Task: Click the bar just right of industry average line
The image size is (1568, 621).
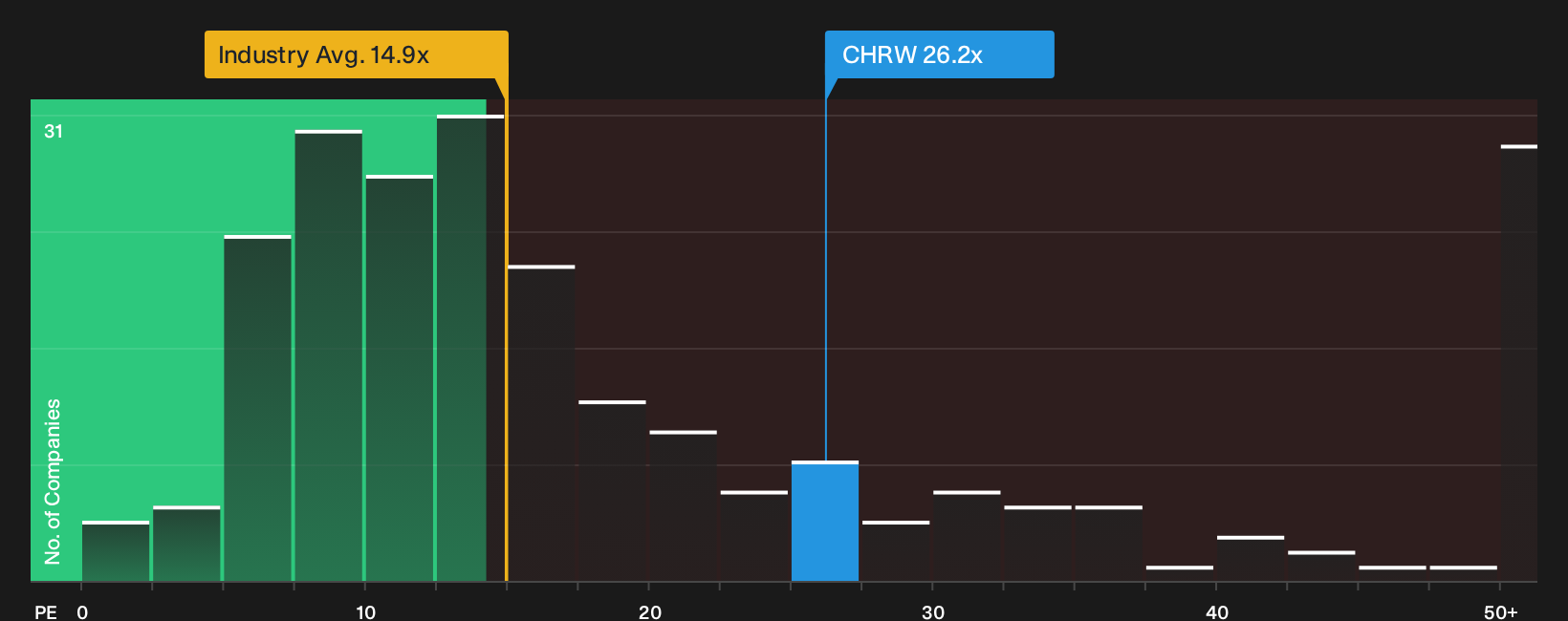Action: pyautogui.click(x=541, y=423)
